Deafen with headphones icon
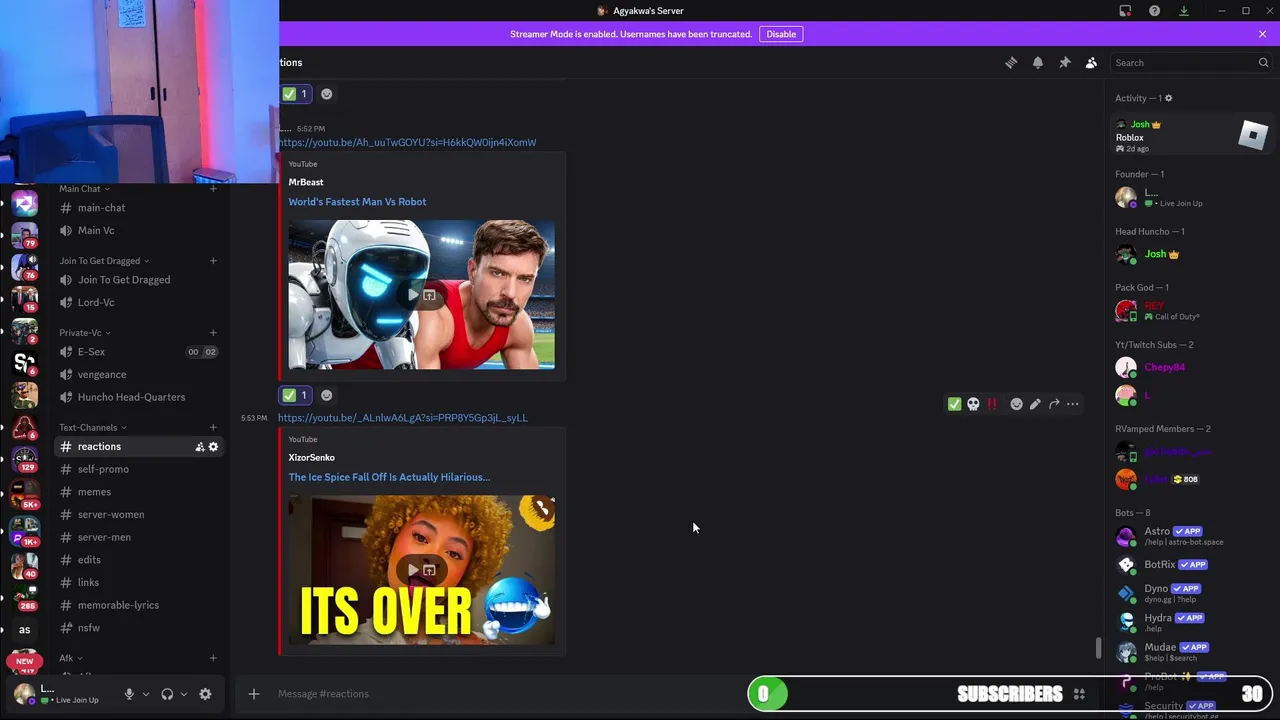1280x720 pixels. click(167, 694)
